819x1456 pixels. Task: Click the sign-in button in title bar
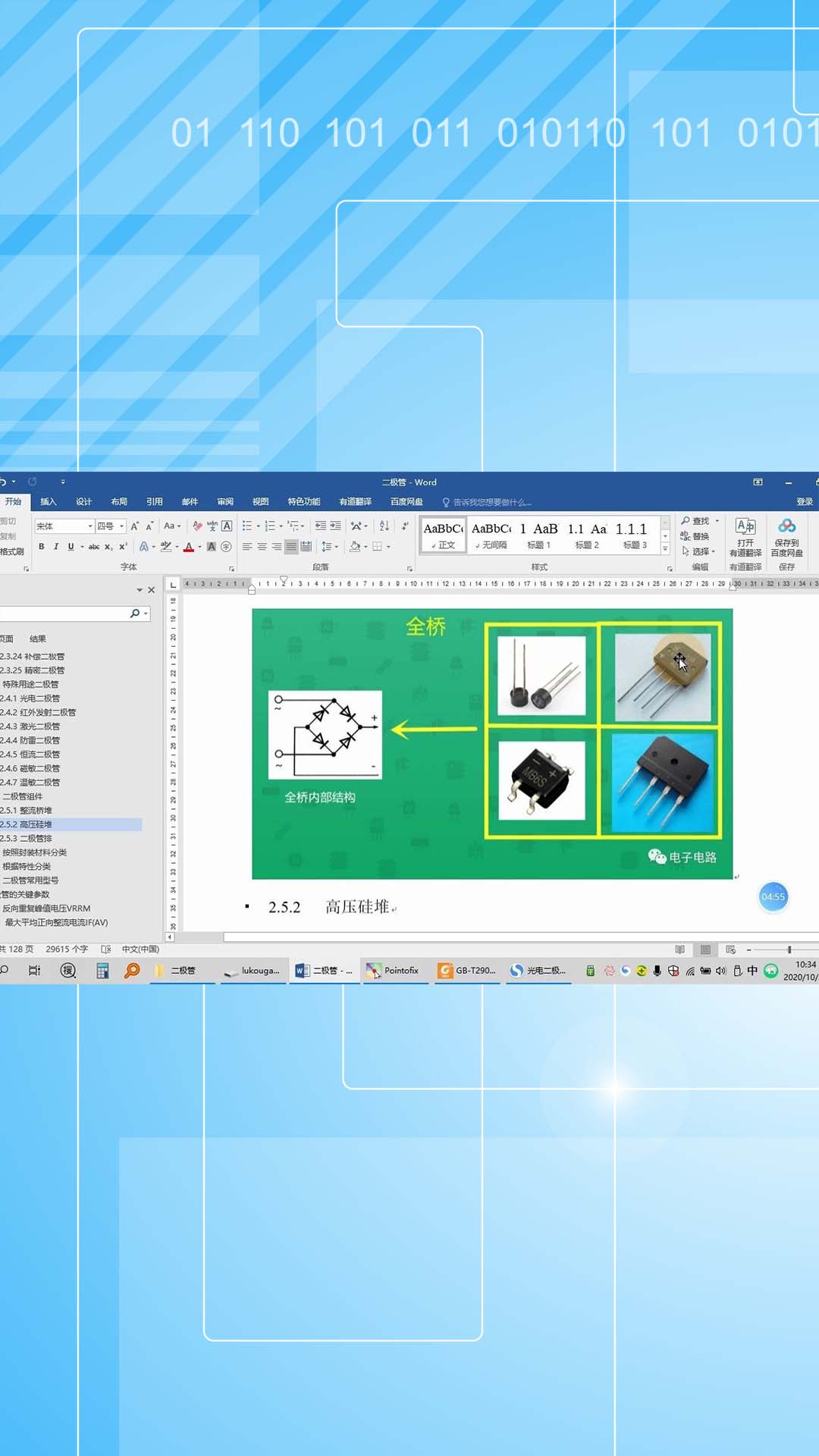[805, 502]
